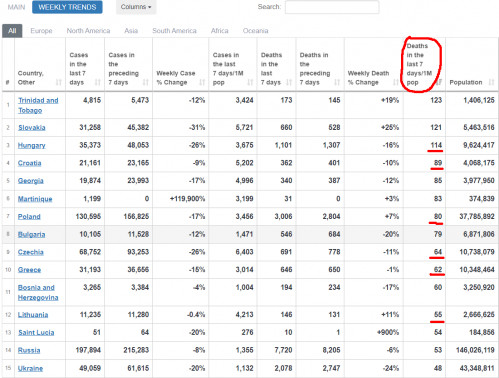Sort by Country, Other column arrows
Screen dimensions: 499x378
[59, 82]
